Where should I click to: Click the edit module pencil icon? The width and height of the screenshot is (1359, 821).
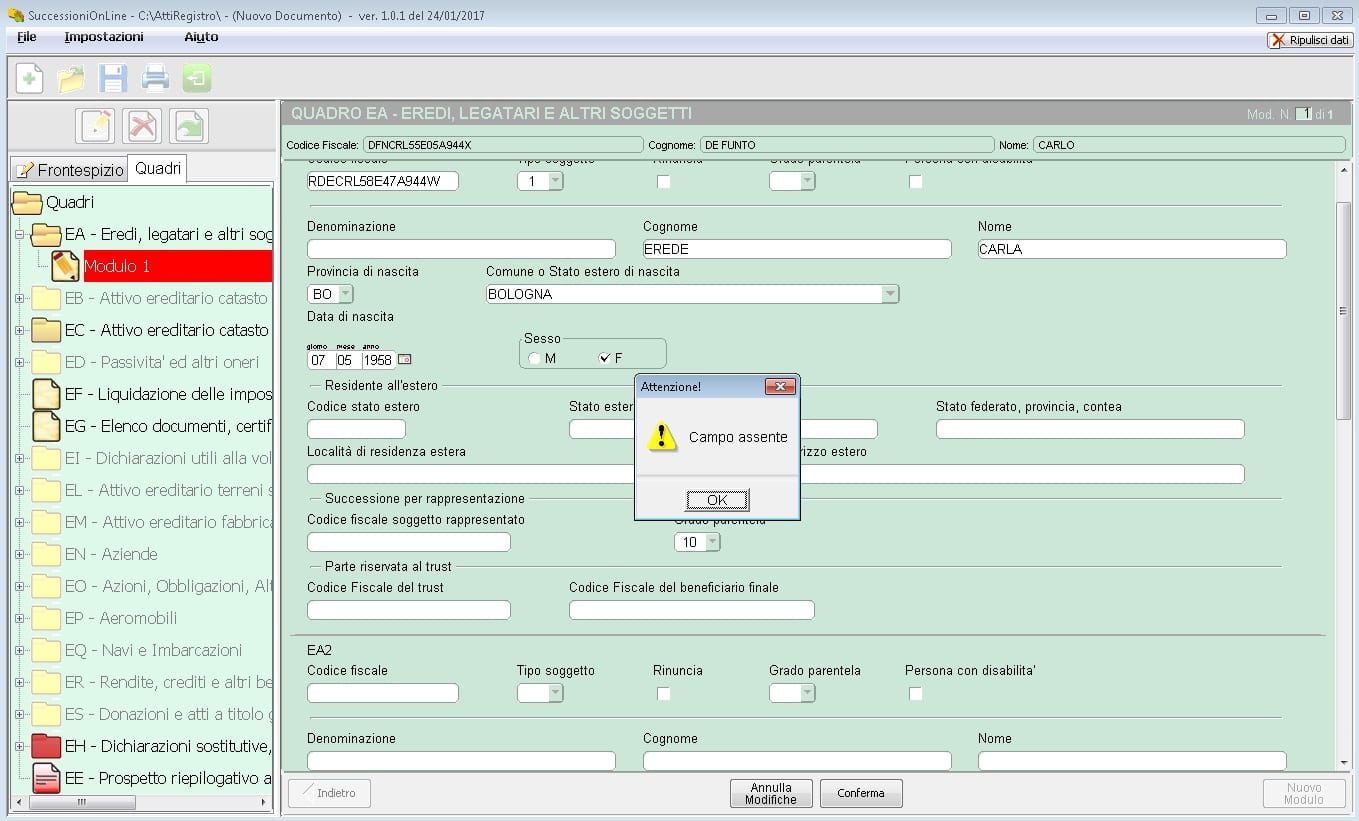[96, 126]
